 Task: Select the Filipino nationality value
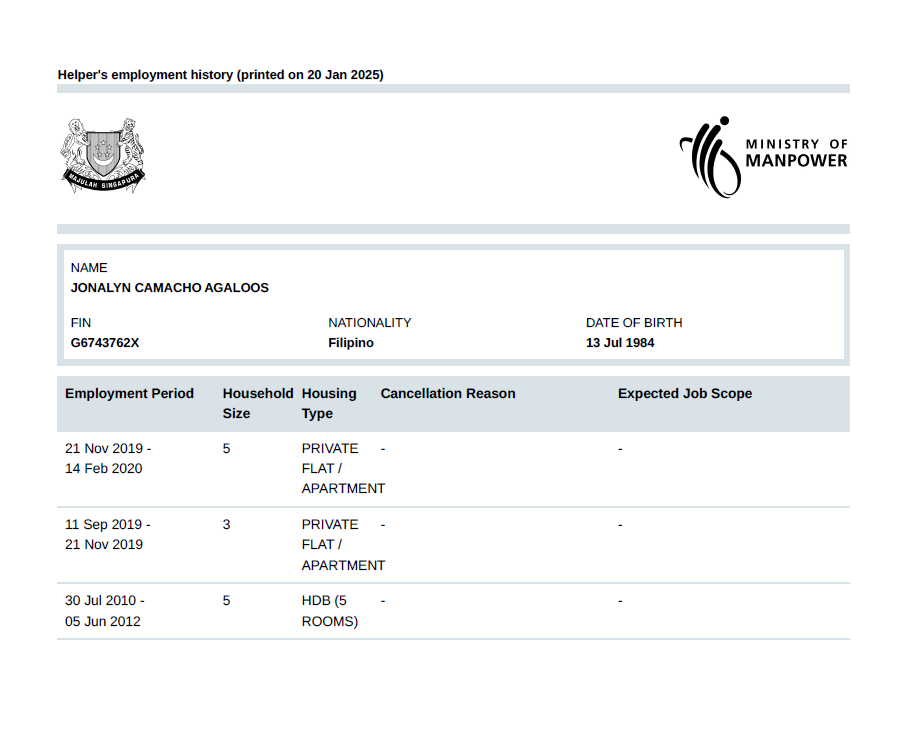[x=351, y=343]
